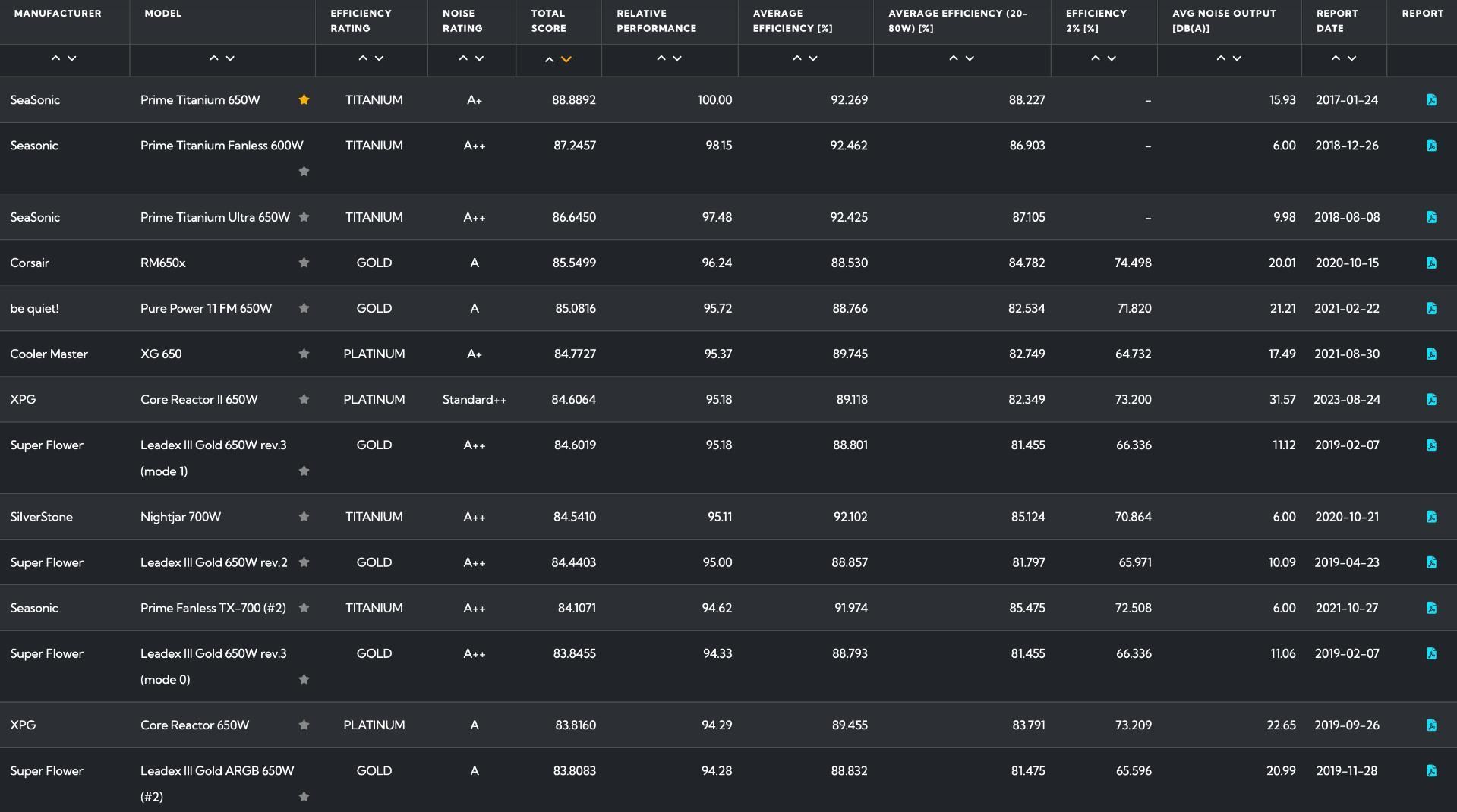Open PDF report for Leadex III Gold rev.3 (mode 0)
This screenshot has height=812, width=1457.
tap(1431, 653)
